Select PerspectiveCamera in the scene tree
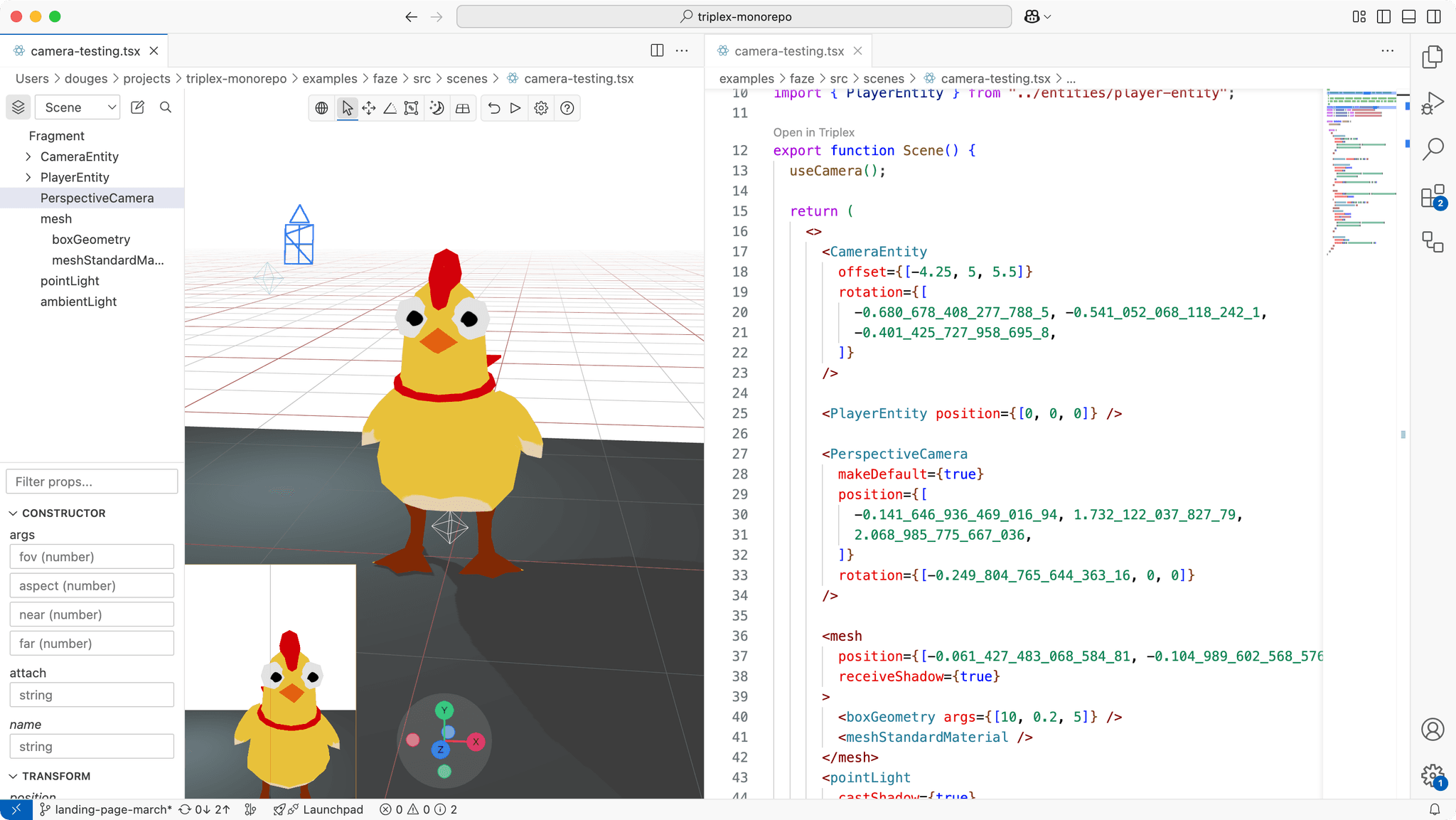1456x820 pixels. tap(97, 198)
